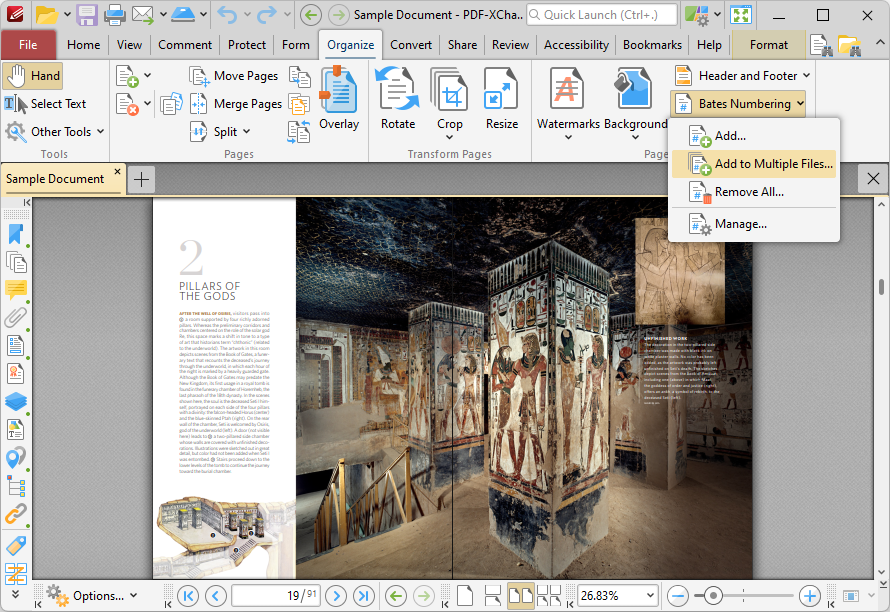The image size is (890, 612).
Task: Switch to the Protect tab
Action: tap(246, 45)
